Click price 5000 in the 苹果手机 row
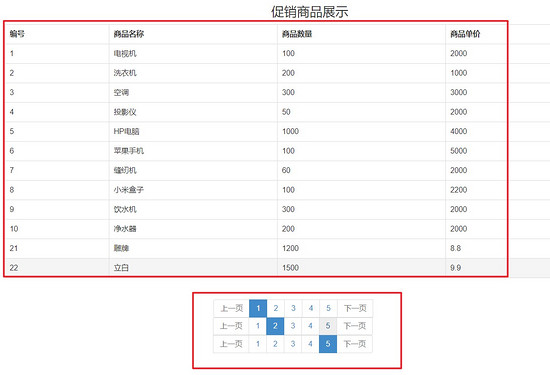Image resolution: width=550 pixels, height=375 pixels. 459,151
